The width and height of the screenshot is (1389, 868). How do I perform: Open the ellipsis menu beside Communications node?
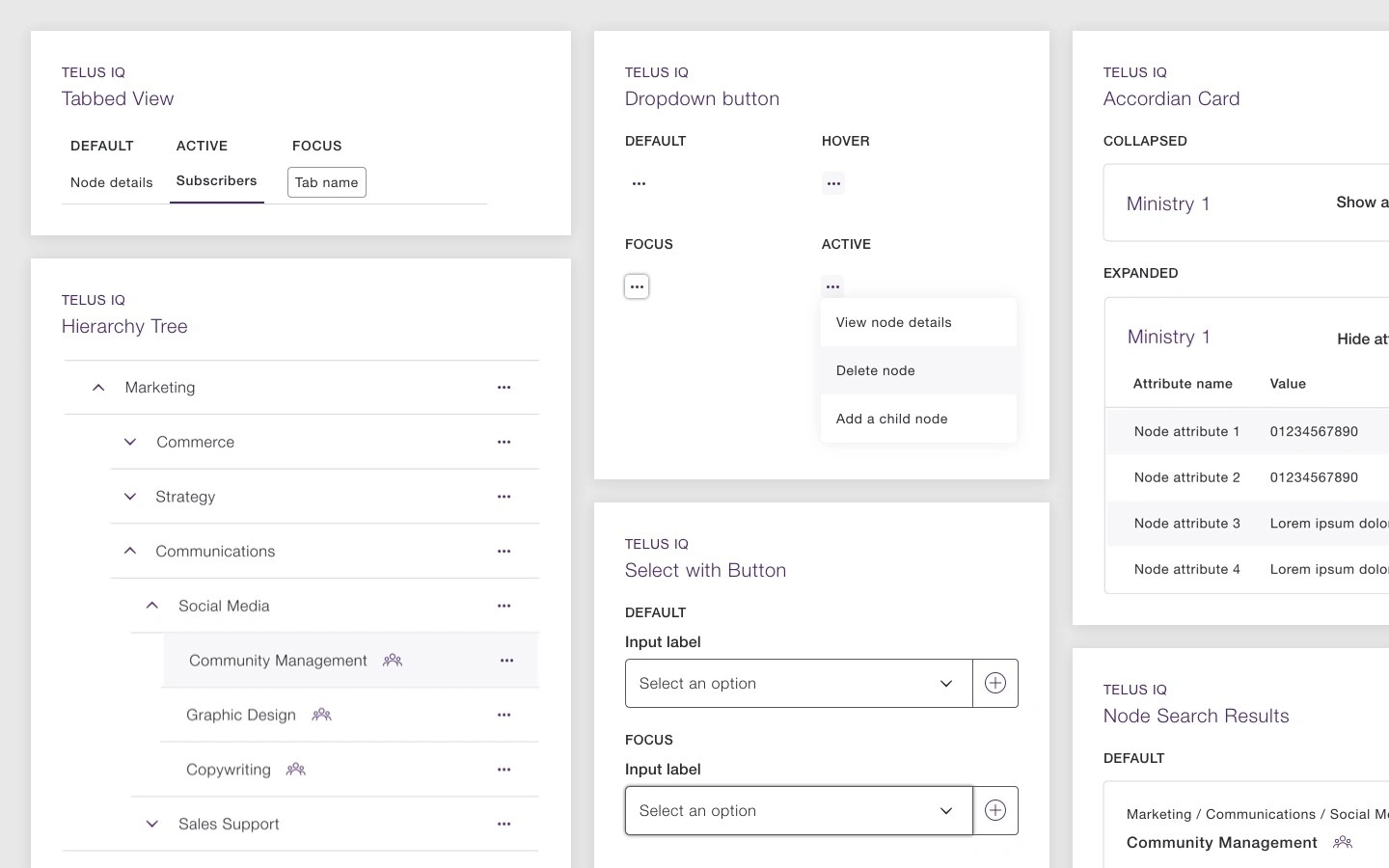(x=504, y=551)
